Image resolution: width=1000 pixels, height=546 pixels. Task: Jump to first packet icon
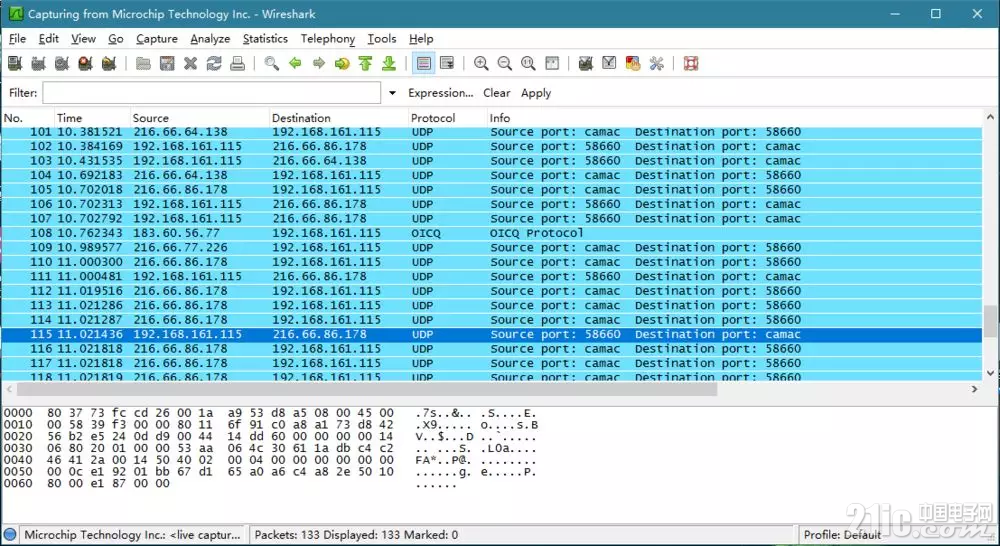point(365,63)
